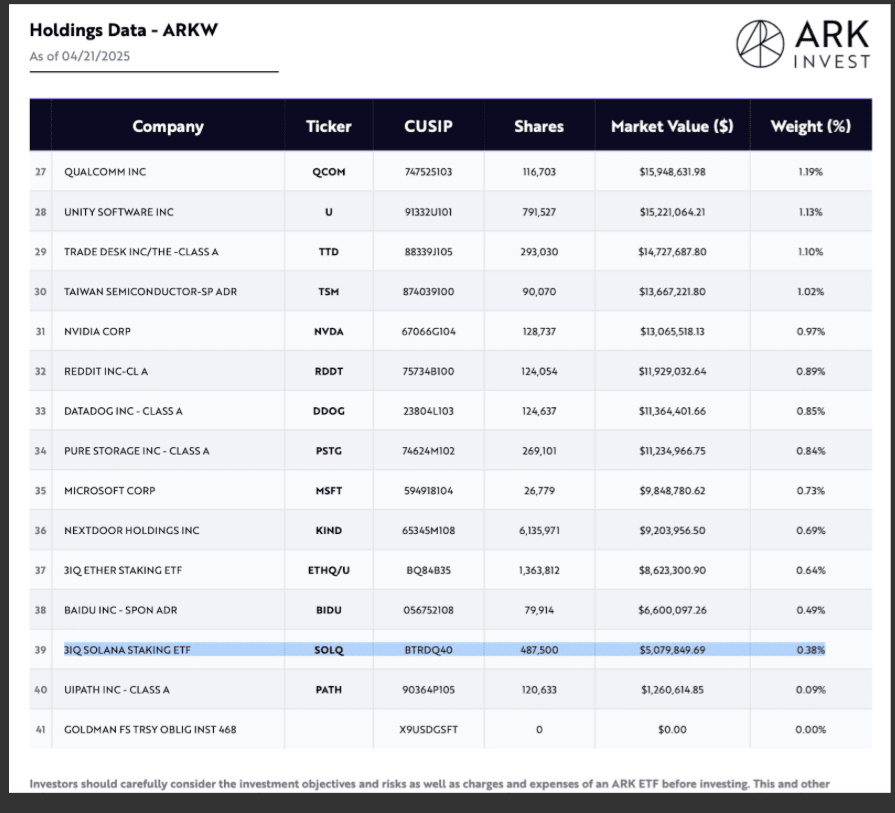Click the NVDA ticker cell
Screen dimensions: 895x813
328,331
